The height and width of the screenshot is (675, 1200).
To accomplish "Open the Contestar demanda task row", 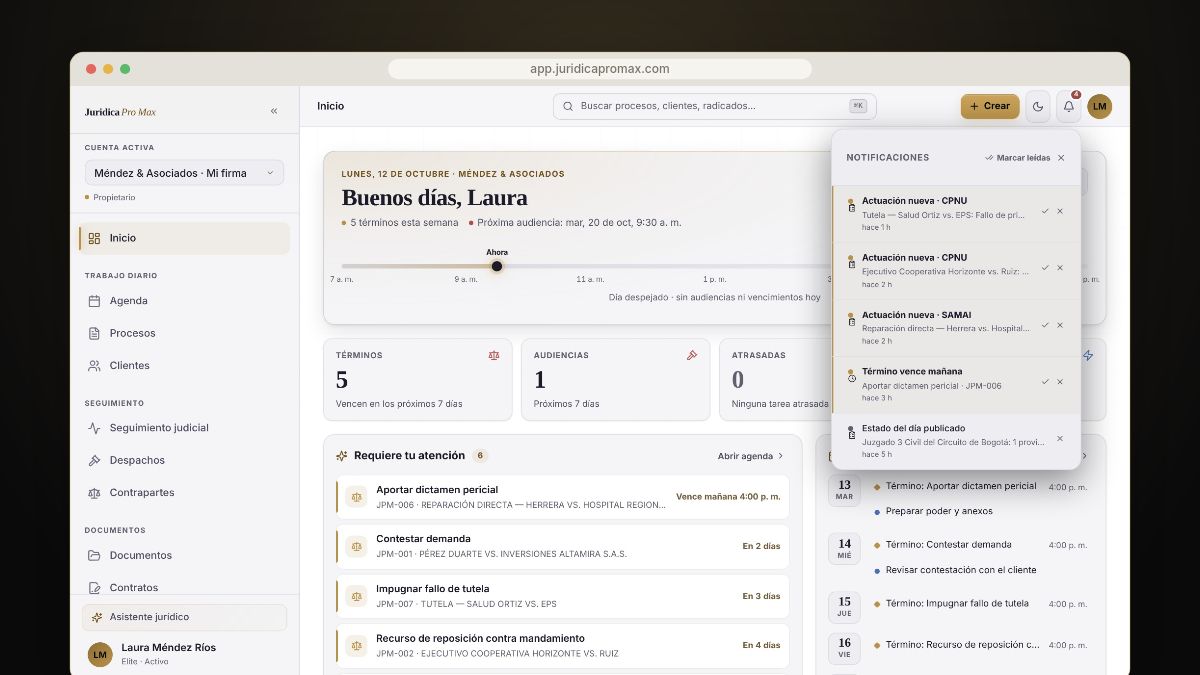I will pos(563,546).
